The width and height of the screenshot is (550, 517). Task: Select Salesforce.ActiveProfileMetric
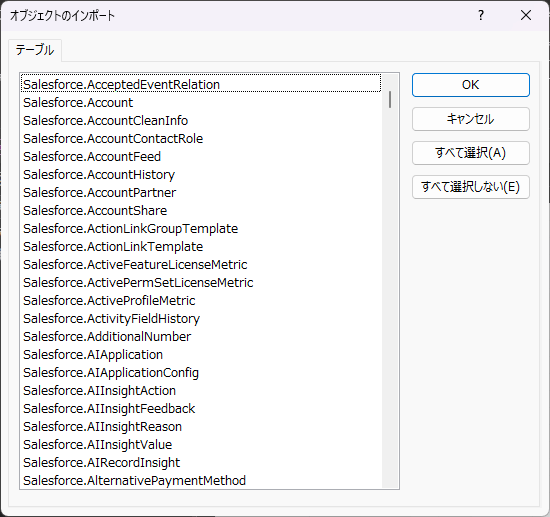201,301
